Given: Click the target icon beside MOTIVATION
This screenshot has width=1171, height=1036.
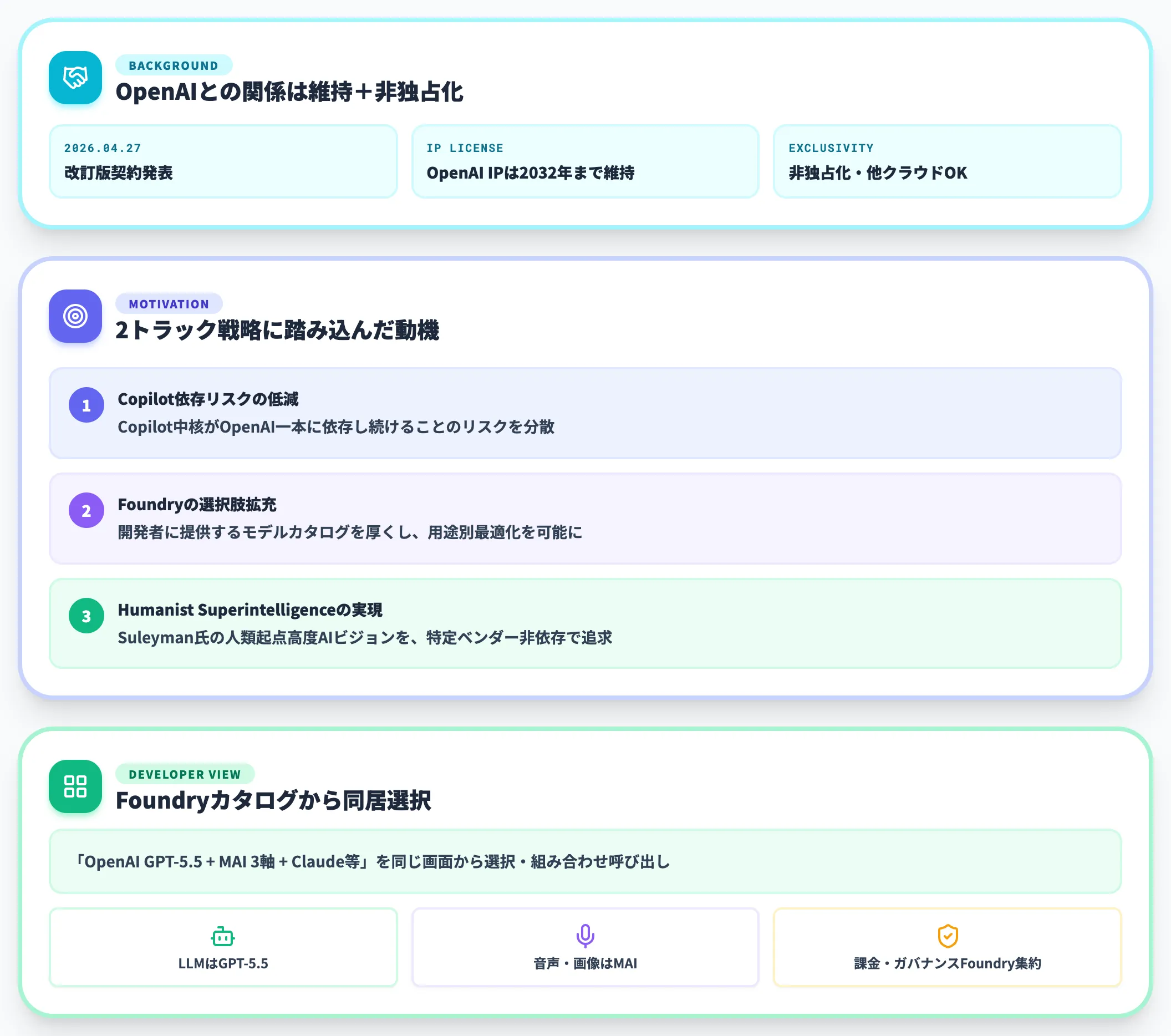Looking at the screenshot, I should 75,316.
